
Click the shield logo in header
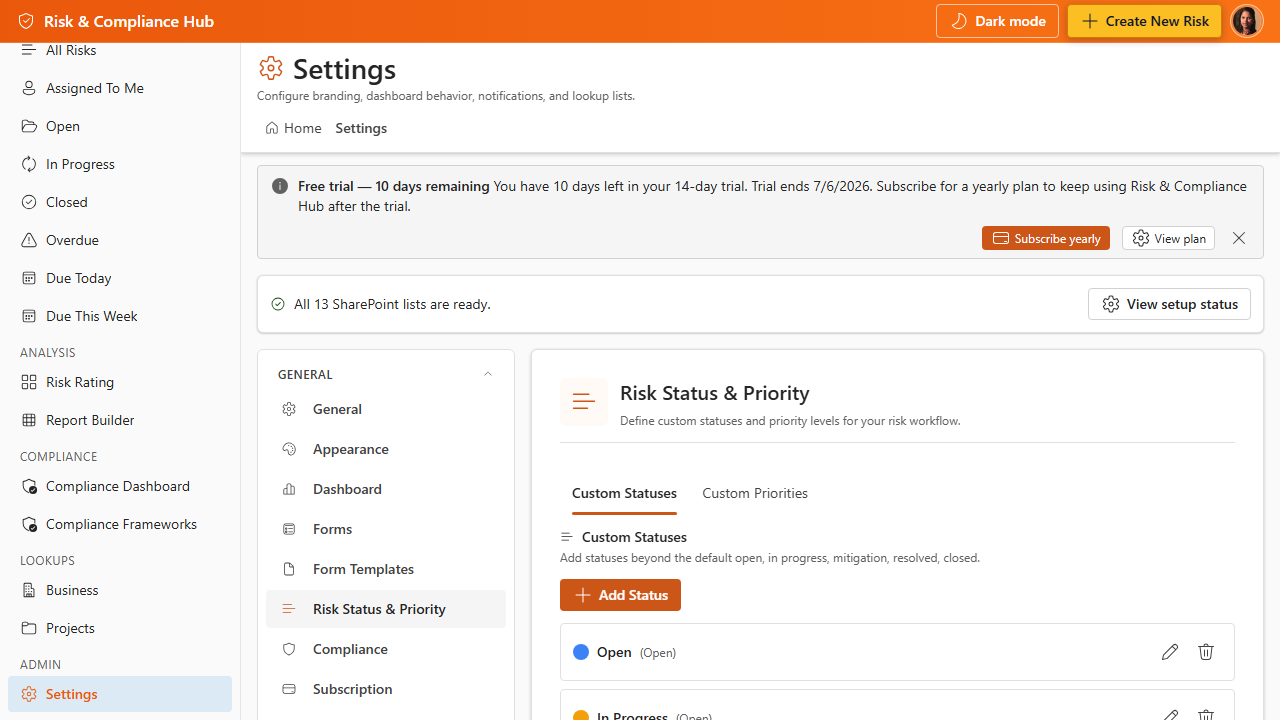[x=26, y=21]
